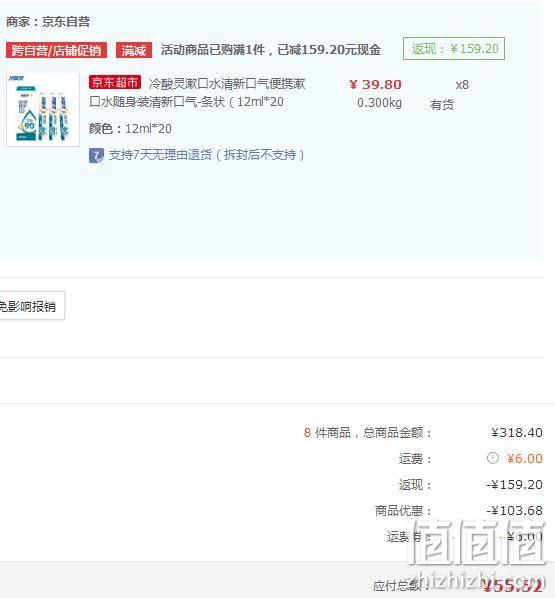
Task: Click the shipping fee info icon
Action: [x=492, y=458]
